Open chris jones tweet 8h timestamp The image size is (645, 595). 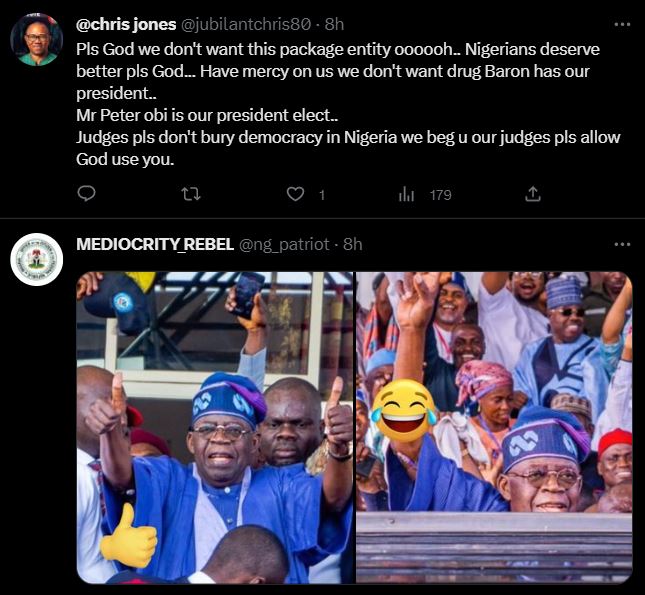[335, 23]
